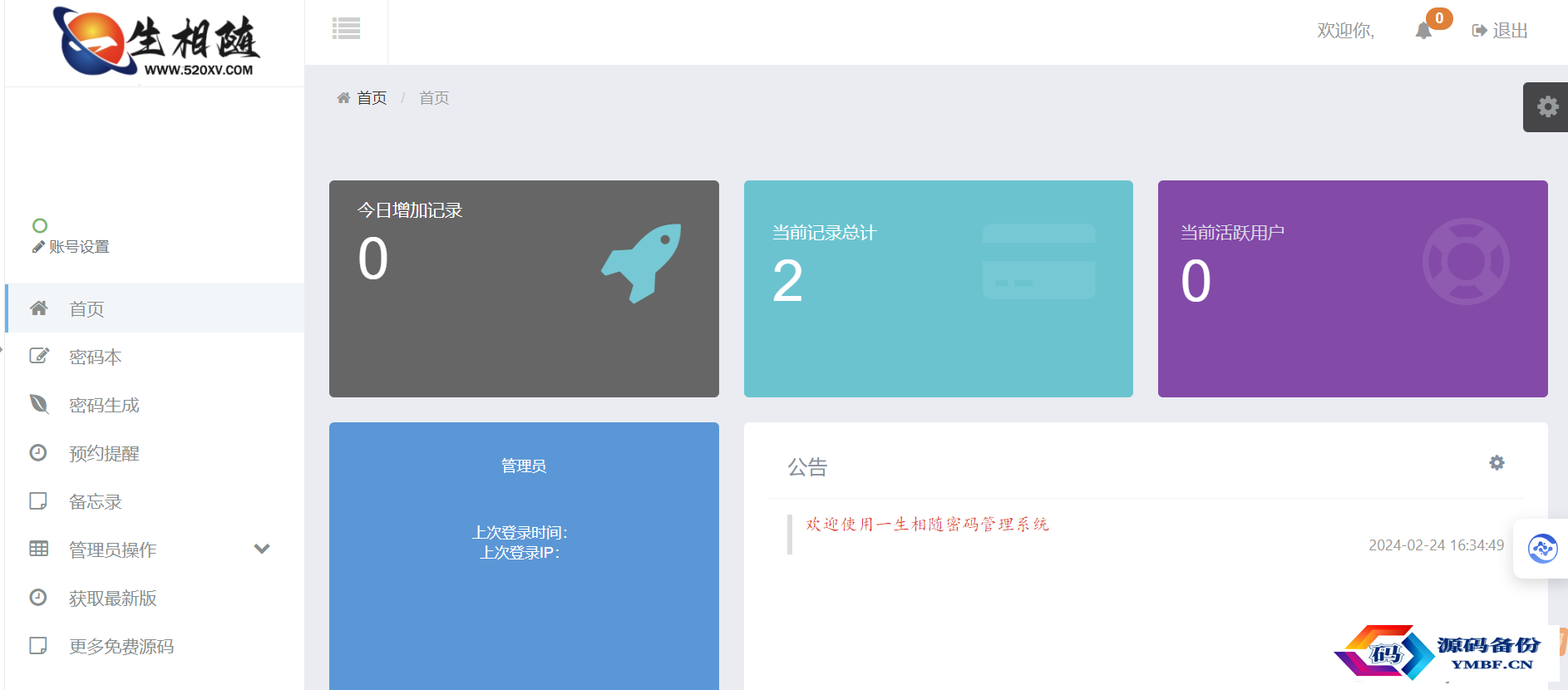Open the 当前记录总计 stat card
Image resolution: width=1568 pixels, height=690 pixels.
938,288
